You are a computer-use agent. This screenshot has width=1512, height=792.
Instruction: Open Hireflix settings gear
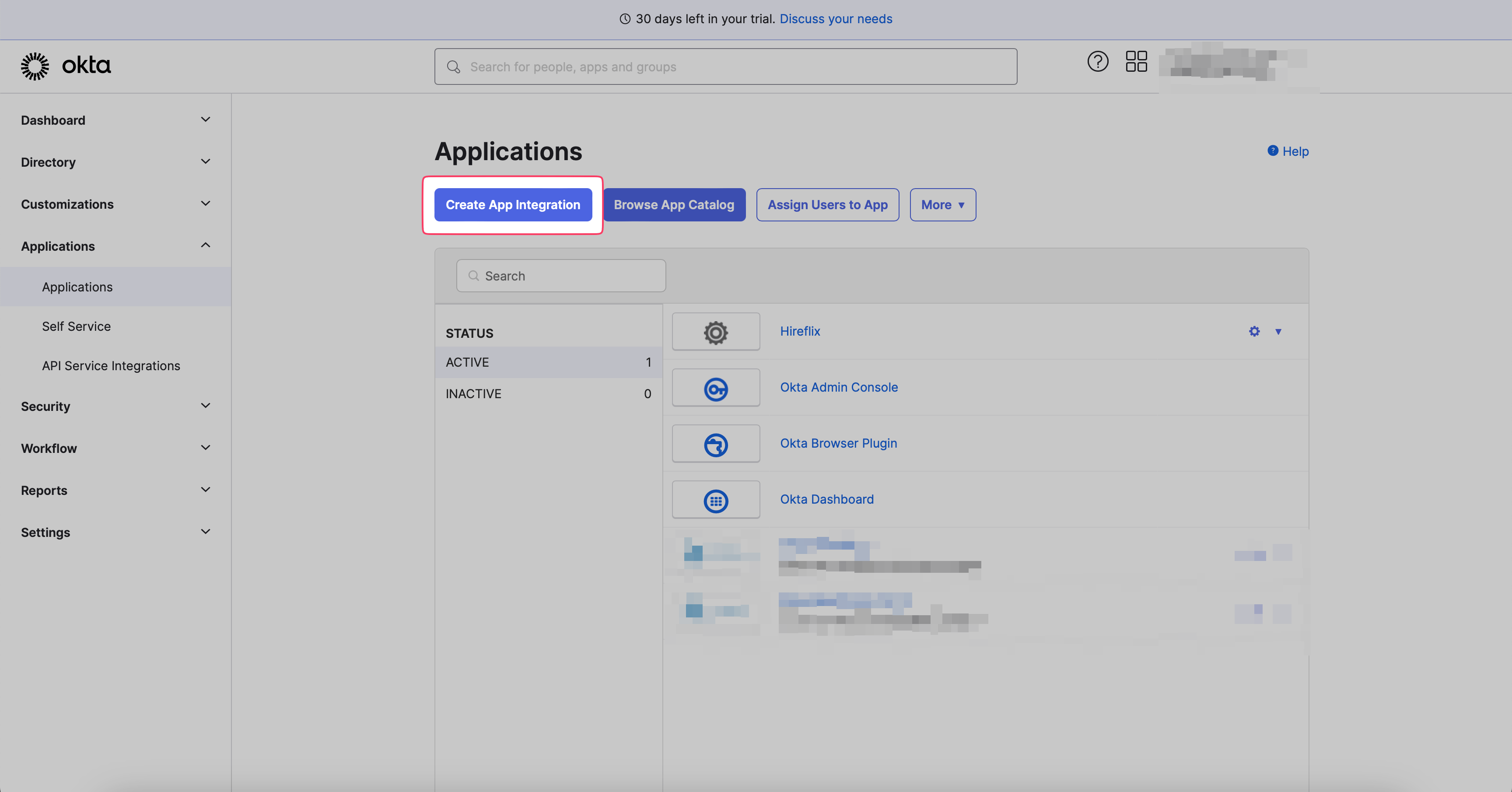1254,332
